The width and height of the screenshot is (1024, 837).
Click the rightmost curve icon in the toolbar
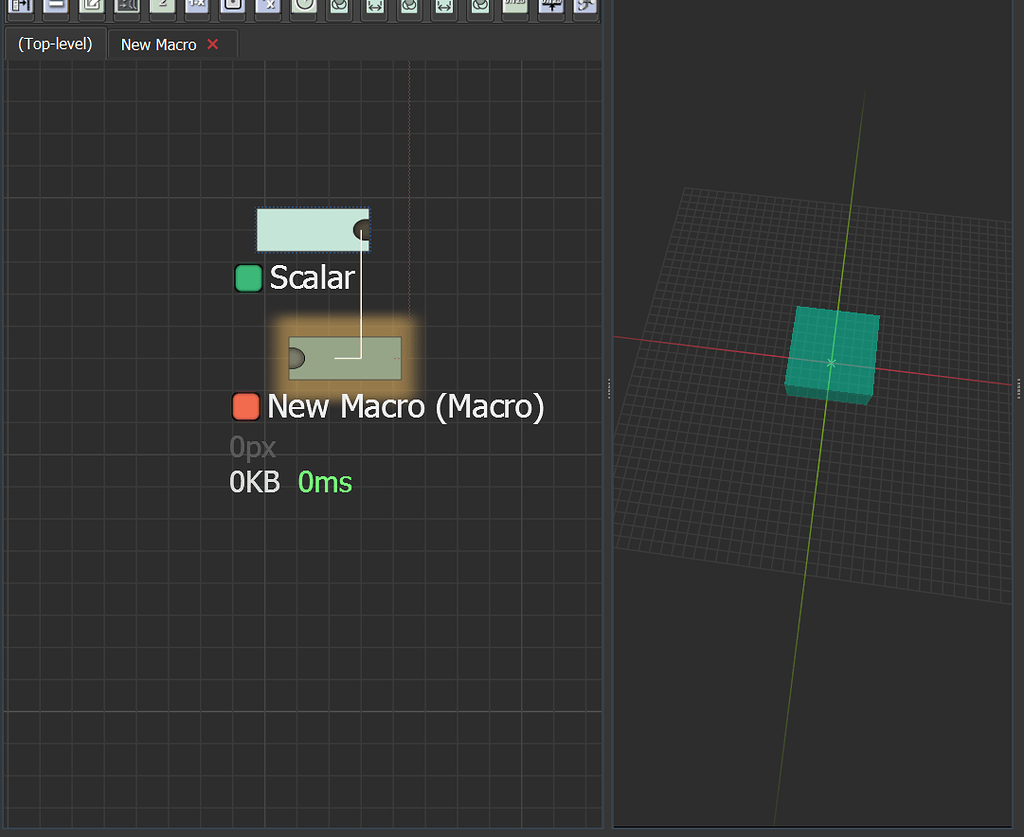click(586, 8)
